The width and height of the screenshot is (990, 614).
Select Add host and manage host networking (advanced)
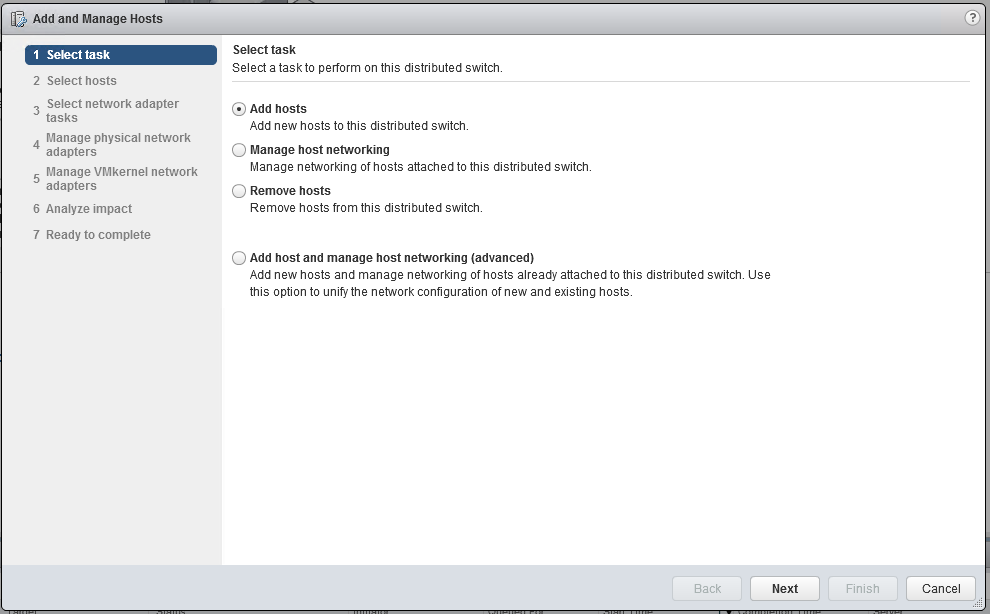[x=239, y=258]
